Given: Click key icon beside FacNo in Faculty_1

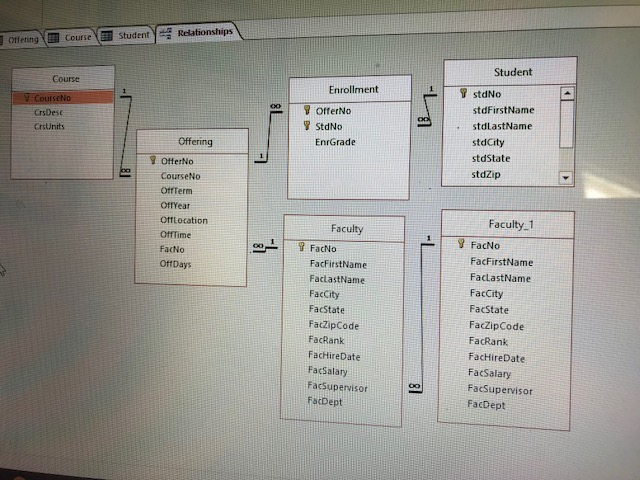Looking at the screenshot, I should [461, 244].
